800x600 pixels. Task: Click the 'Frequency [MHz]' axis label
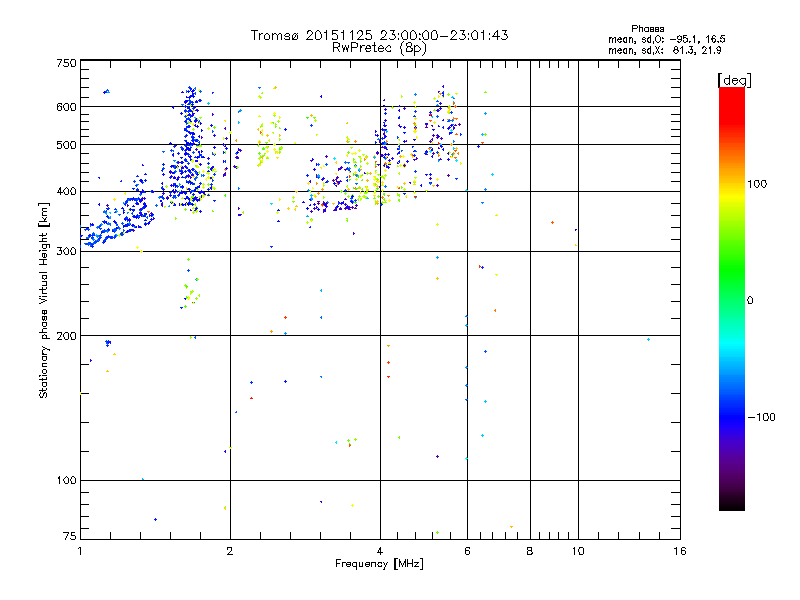click(x=379, y=564)
